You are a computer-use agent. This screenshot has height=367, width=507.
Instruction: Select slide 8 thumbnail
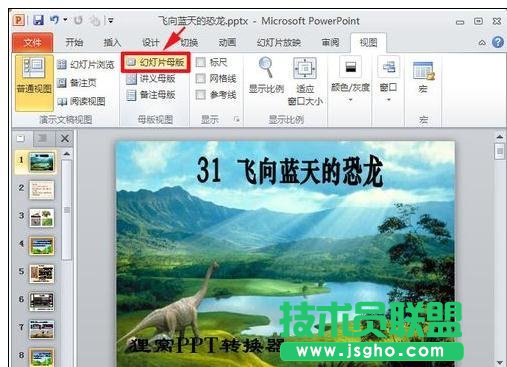42,357
